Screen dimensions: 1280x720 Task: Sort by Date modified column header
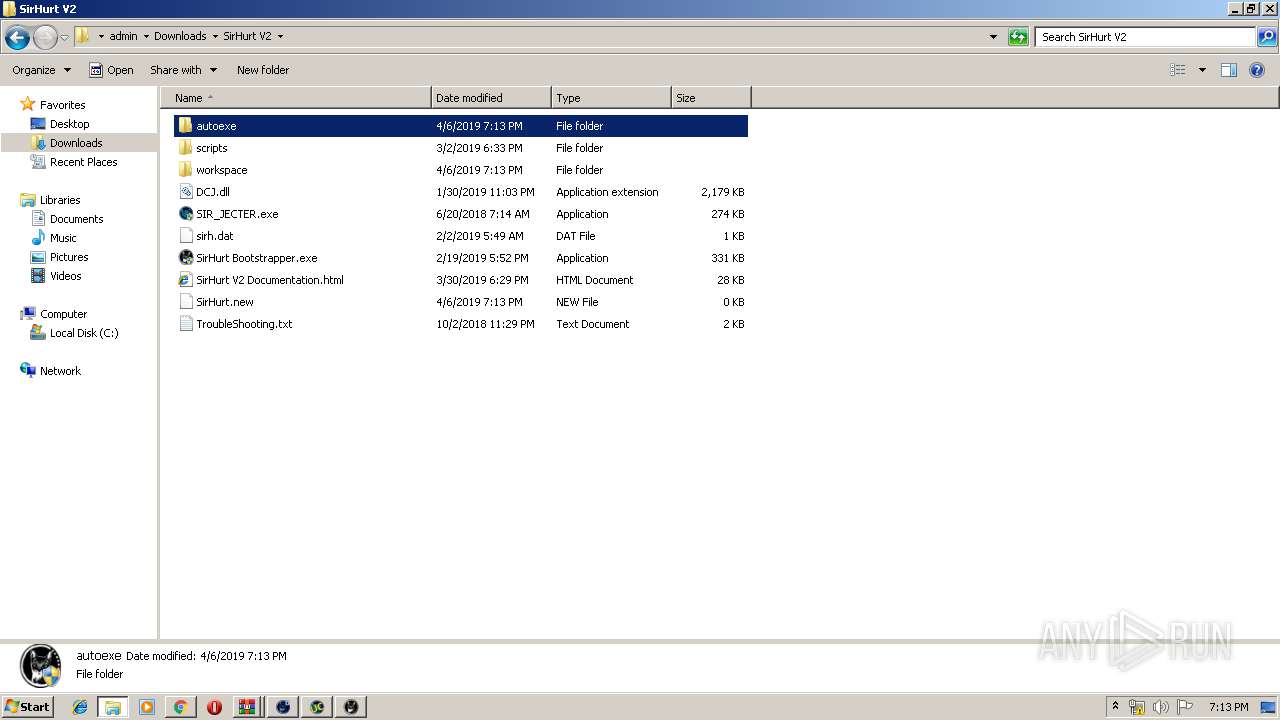tap(491, 98)
